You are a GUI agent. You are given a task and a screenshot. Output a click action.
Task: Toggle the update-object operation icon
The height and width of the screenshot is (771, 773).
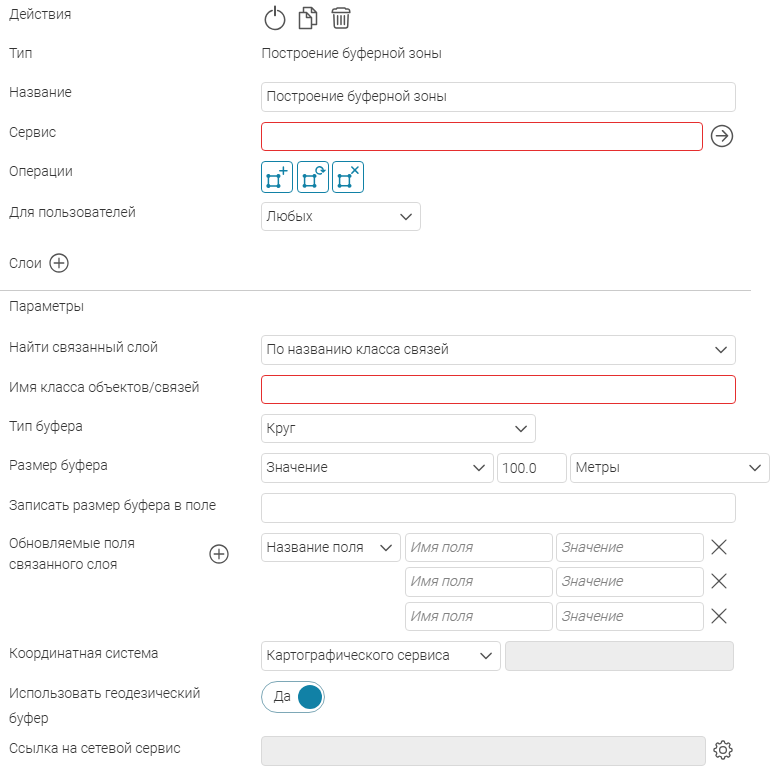[313, 177]
